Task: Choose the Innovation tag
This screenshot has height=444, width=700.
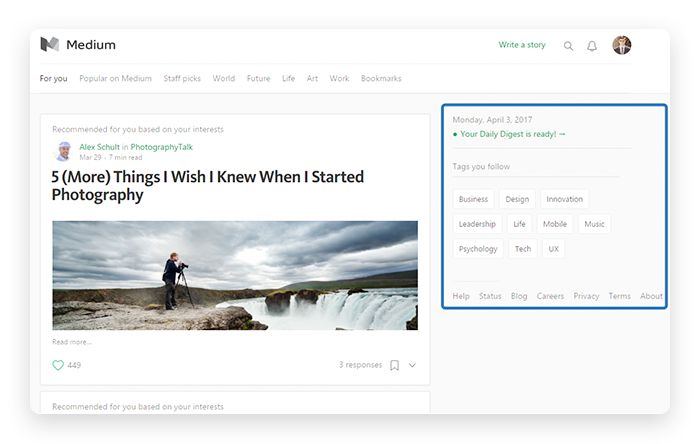Action: [564, 199]
